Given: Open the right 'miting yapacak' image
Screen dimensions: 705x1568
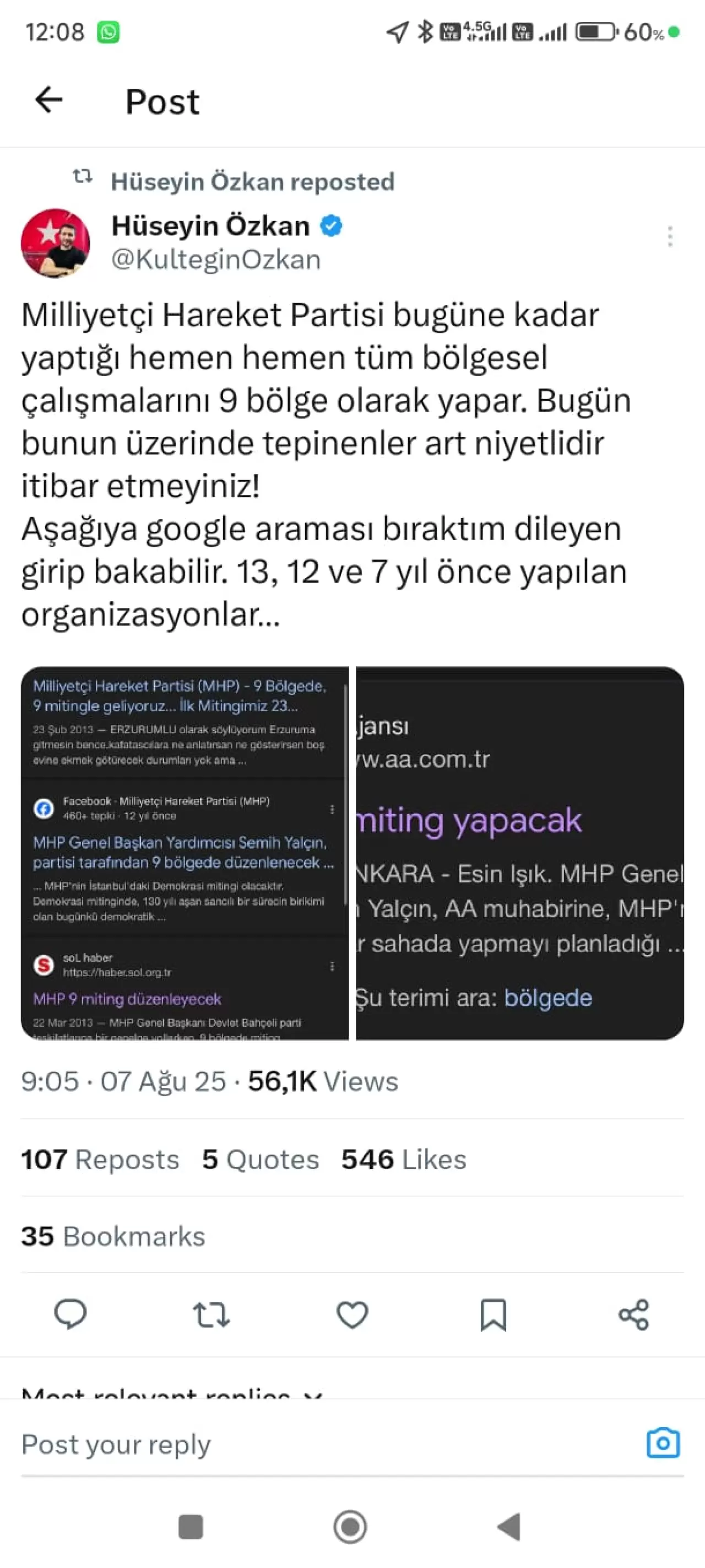Looking at the screenshot, I should click(x=519, y=853).
